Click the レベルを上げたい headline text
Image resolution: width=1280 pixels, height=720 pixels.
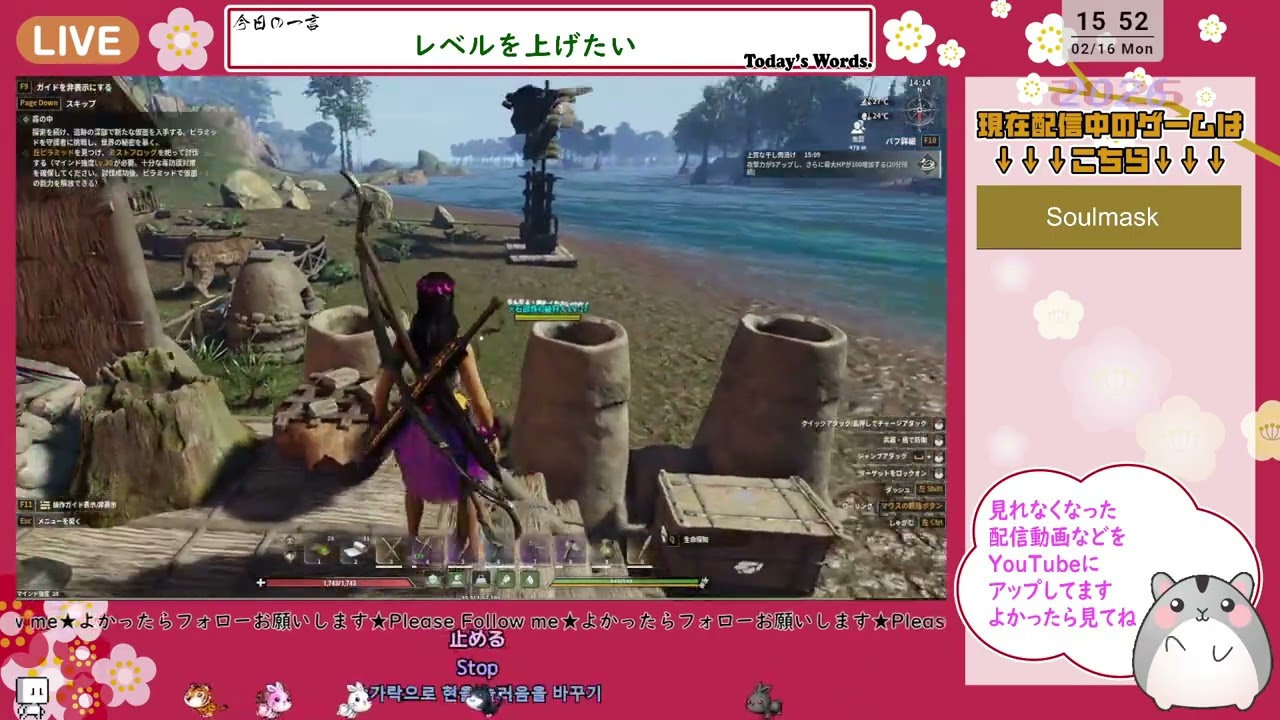(525, 45)
